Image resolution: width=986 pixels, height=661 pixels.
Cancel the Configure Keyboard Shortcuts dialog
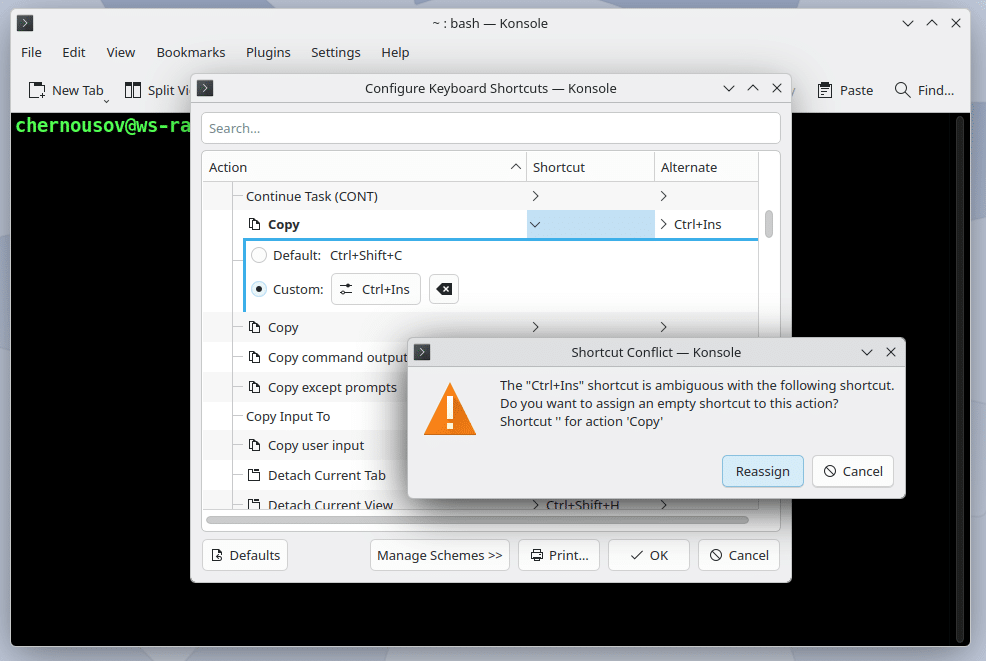pyautogui.click(x=739, y=555)
